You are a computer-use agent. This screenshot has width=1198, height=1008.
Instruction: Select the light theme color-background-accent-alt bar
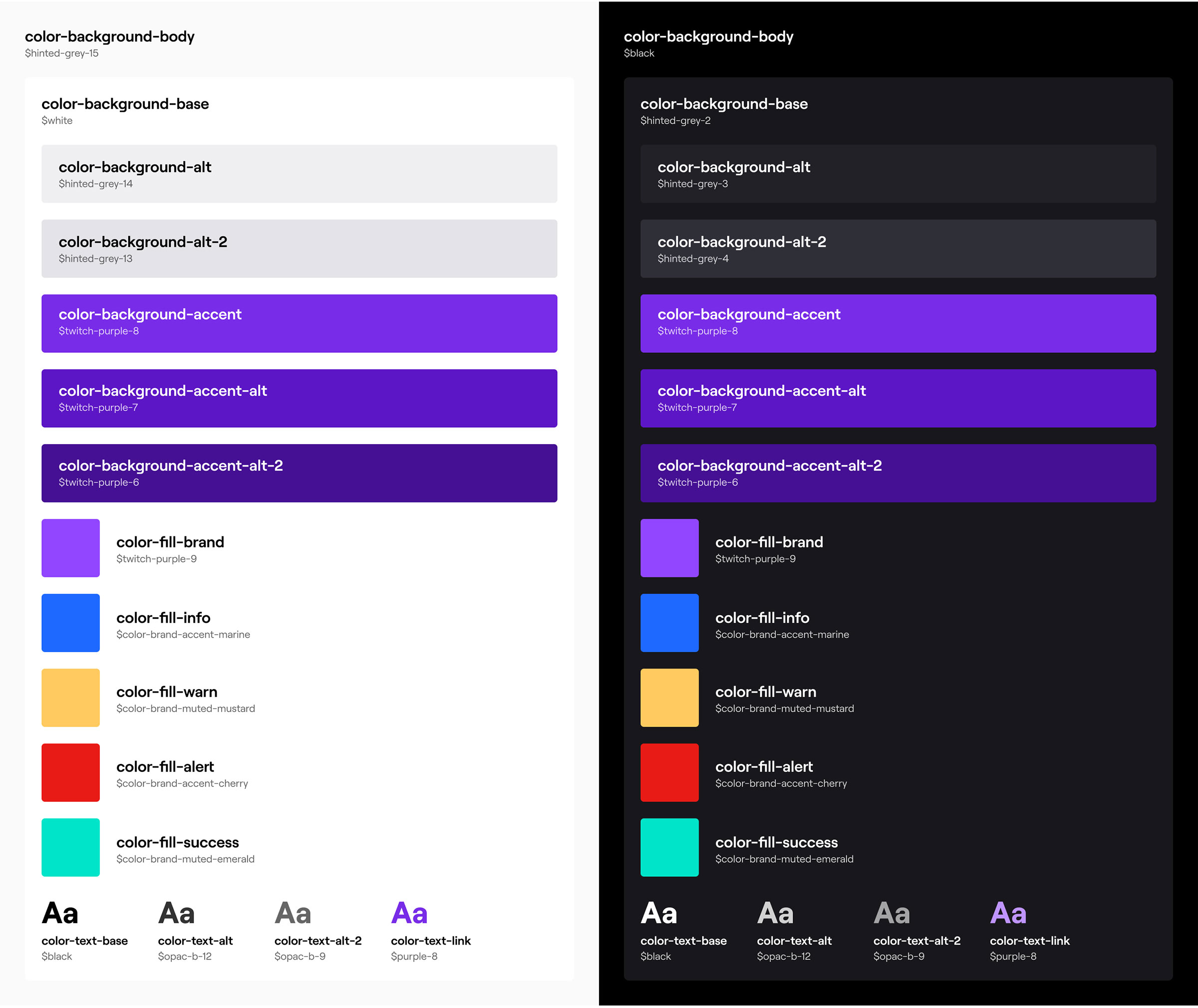pos(299,398)
